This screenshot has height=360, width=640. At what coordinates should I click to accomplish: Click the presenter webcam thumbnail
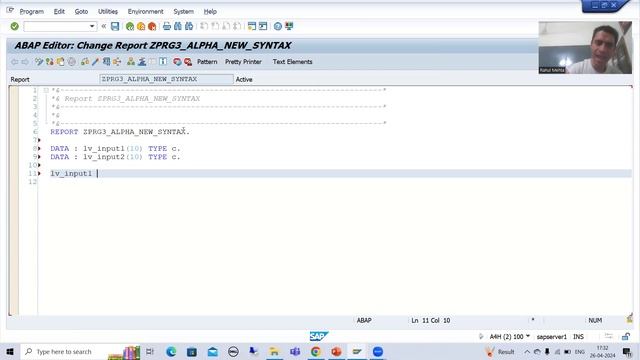click(585, 47)
